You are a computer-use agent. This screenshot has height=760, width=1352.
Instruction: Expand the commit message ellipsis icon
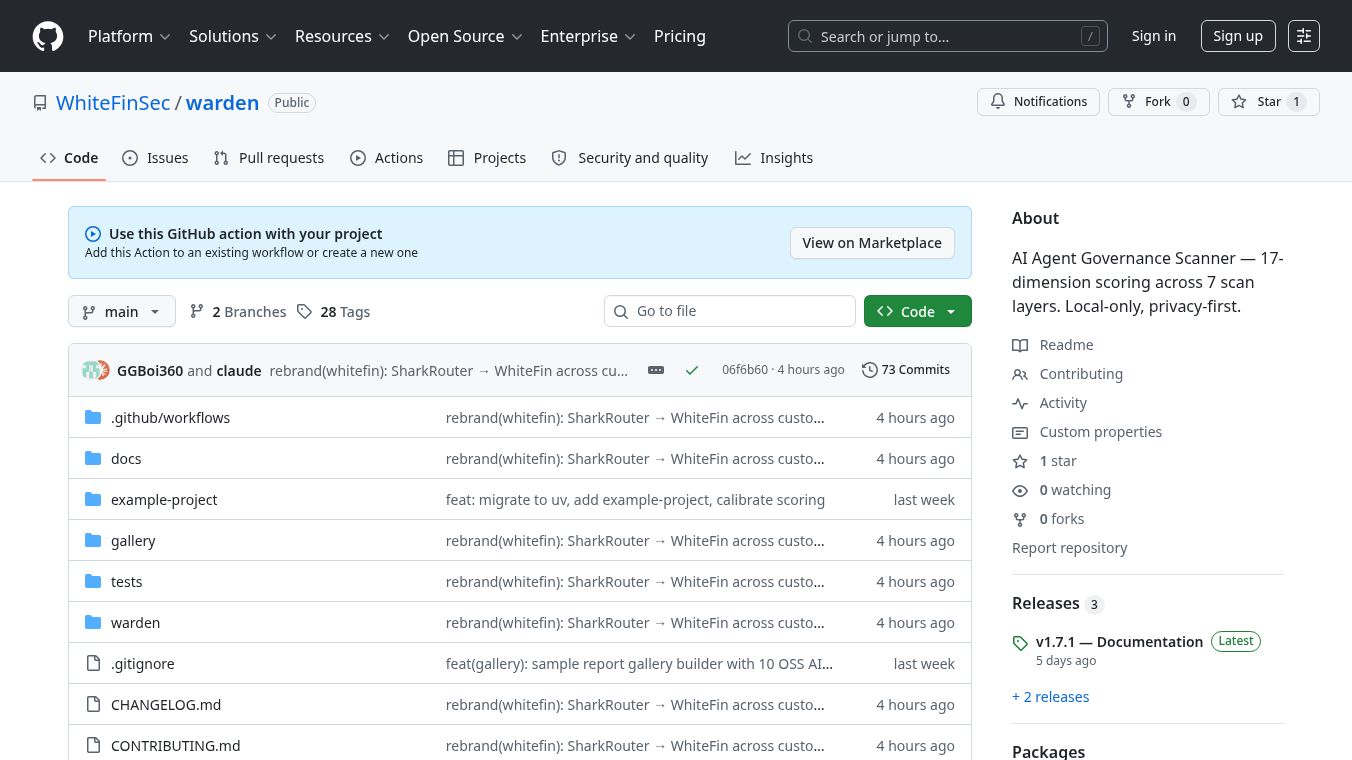656,370
